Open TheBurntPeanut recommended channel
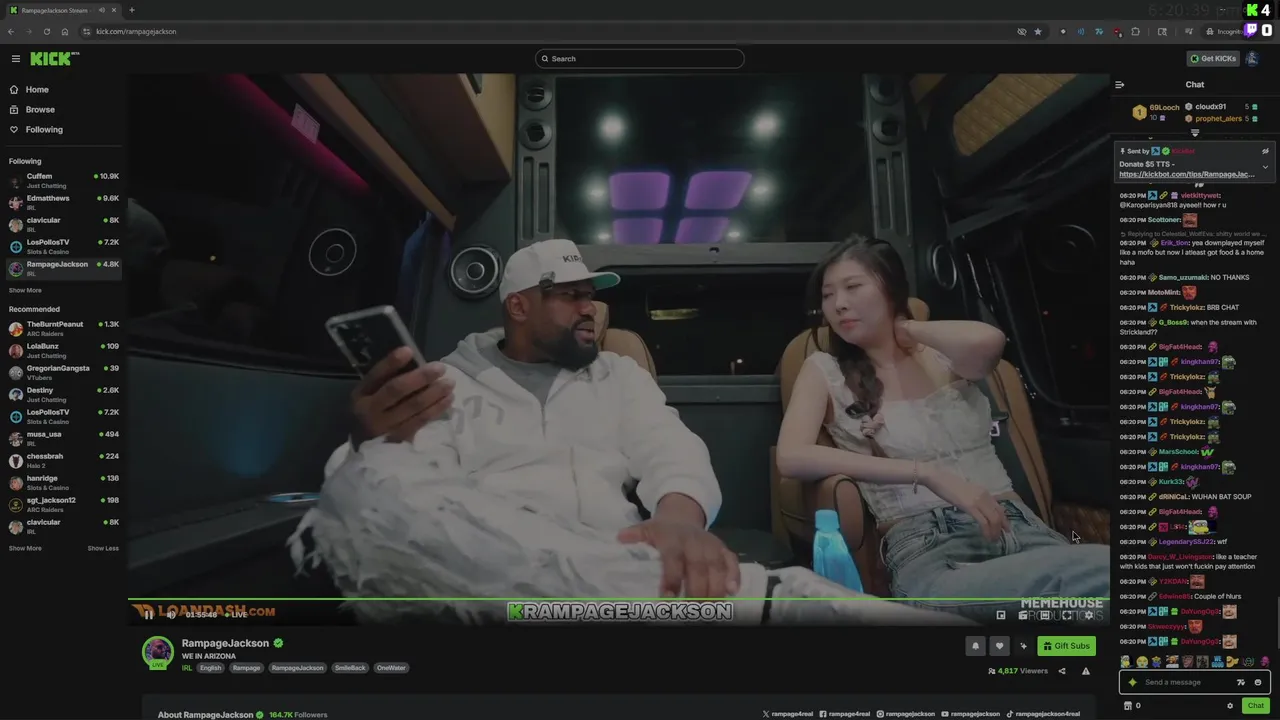 tap(64, 328)
